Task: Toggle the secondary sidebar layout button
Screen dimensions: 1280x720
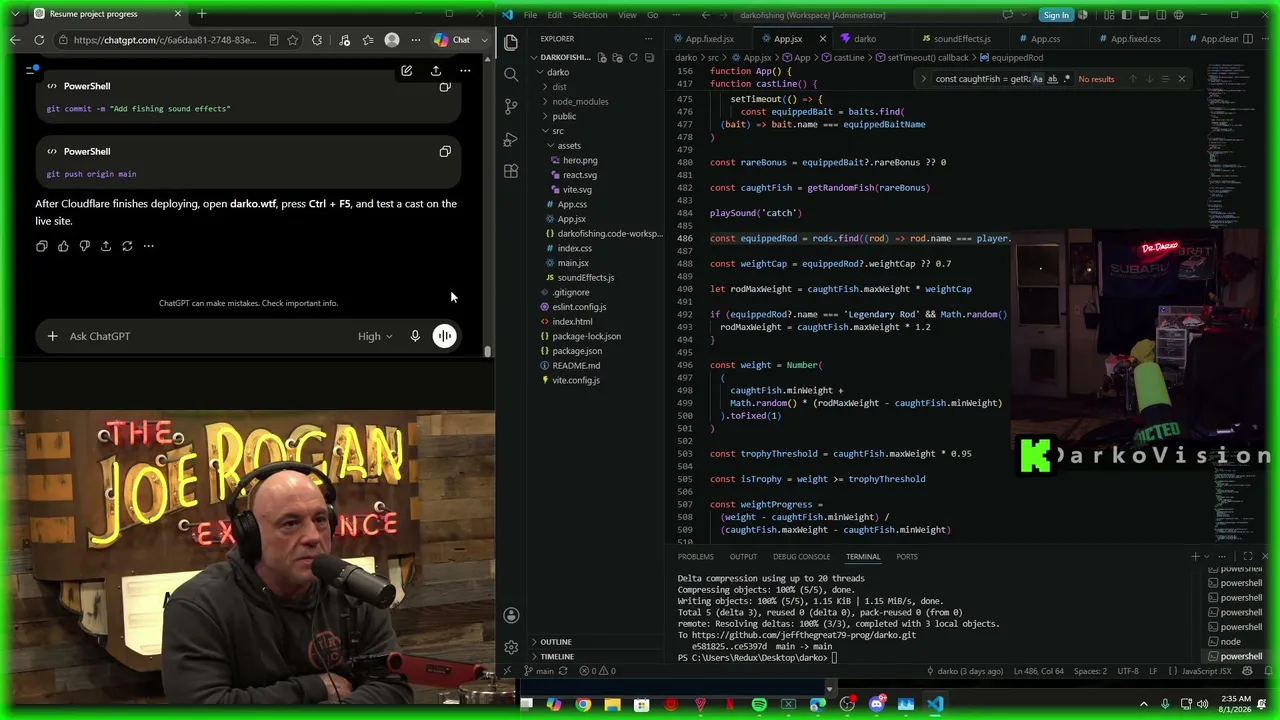Action: click(x=1162, y=15)
